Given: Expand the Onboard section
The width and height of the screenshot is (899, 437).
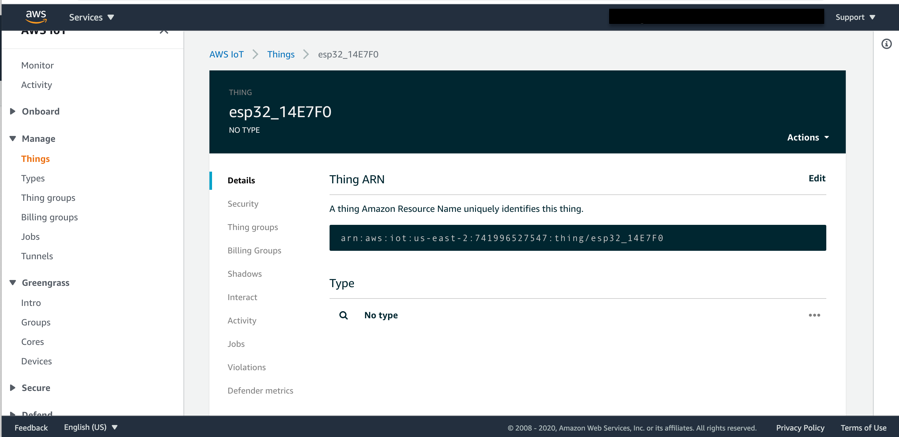Looking at the screenshot, I should click(35, 111).
